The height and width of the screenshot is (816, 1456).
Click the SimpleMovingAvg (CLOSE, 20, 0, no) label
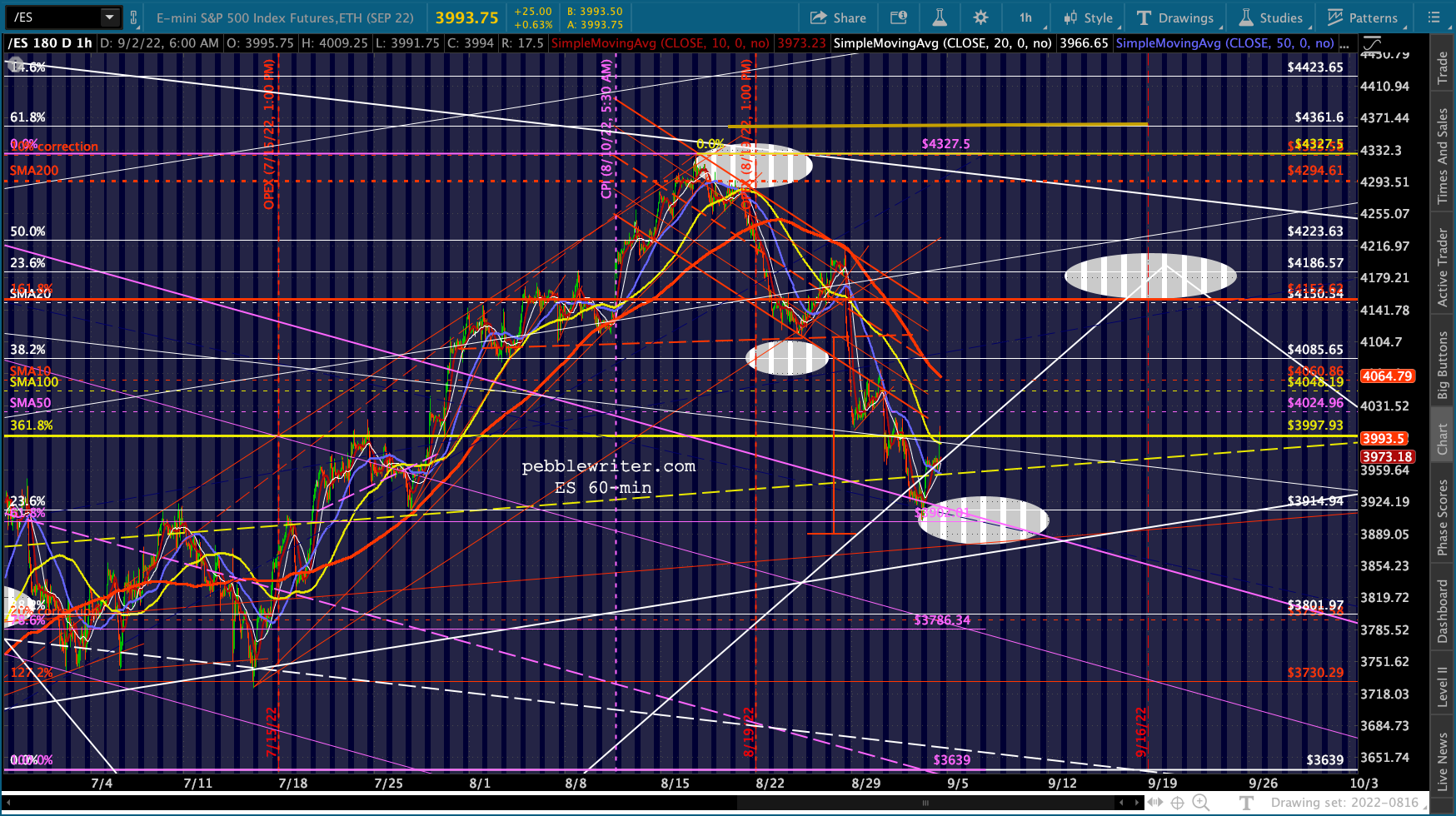[942, 43]
